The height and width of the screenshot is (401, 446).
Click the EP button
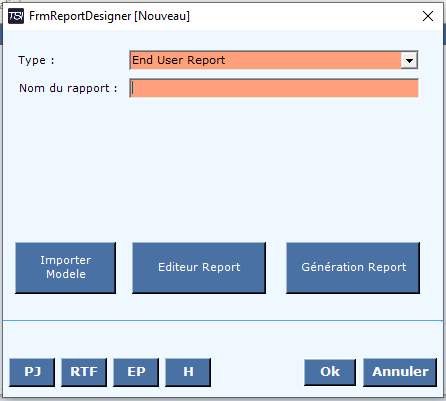(x=136, y=372)
